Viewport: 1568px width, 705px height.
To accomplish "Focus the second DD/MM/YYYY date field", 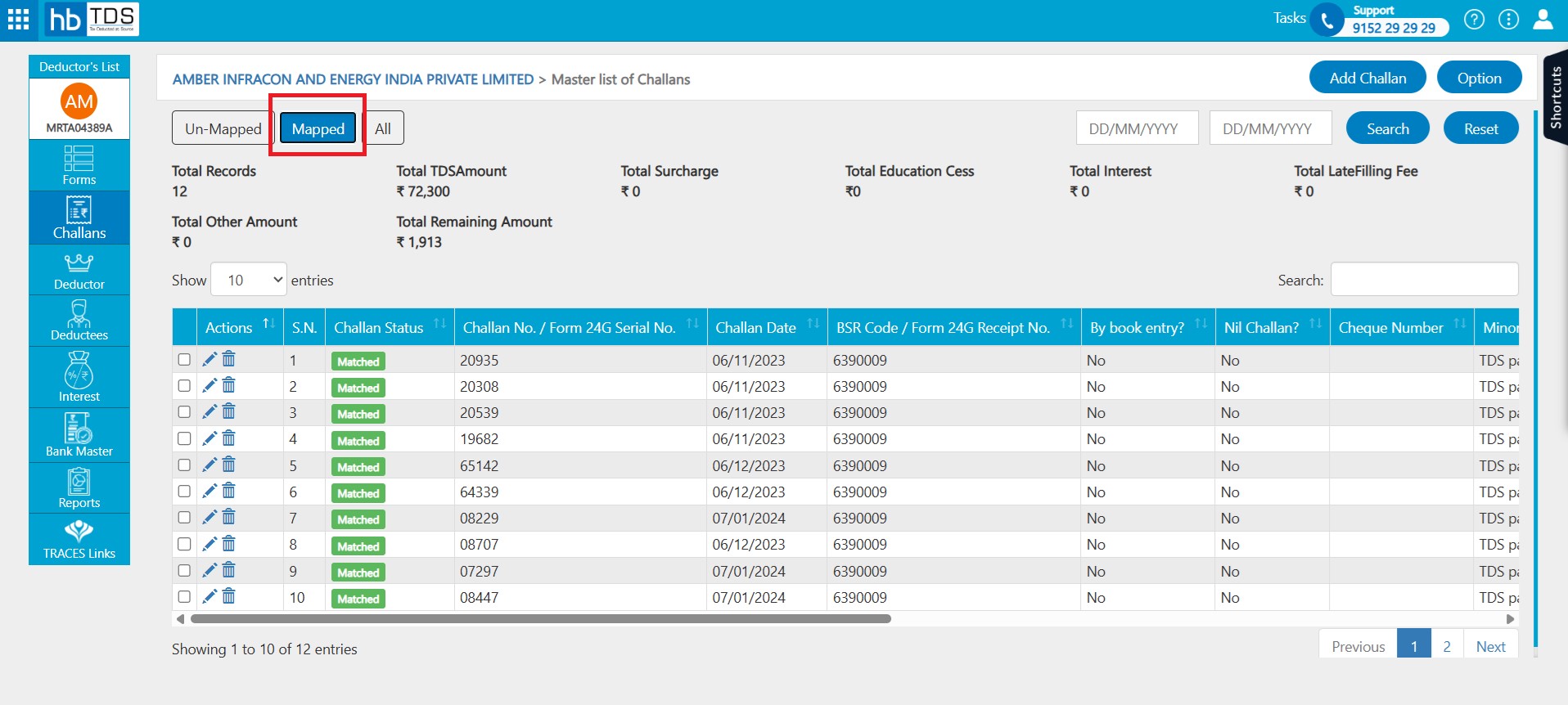I will [x=1271, y=128].
